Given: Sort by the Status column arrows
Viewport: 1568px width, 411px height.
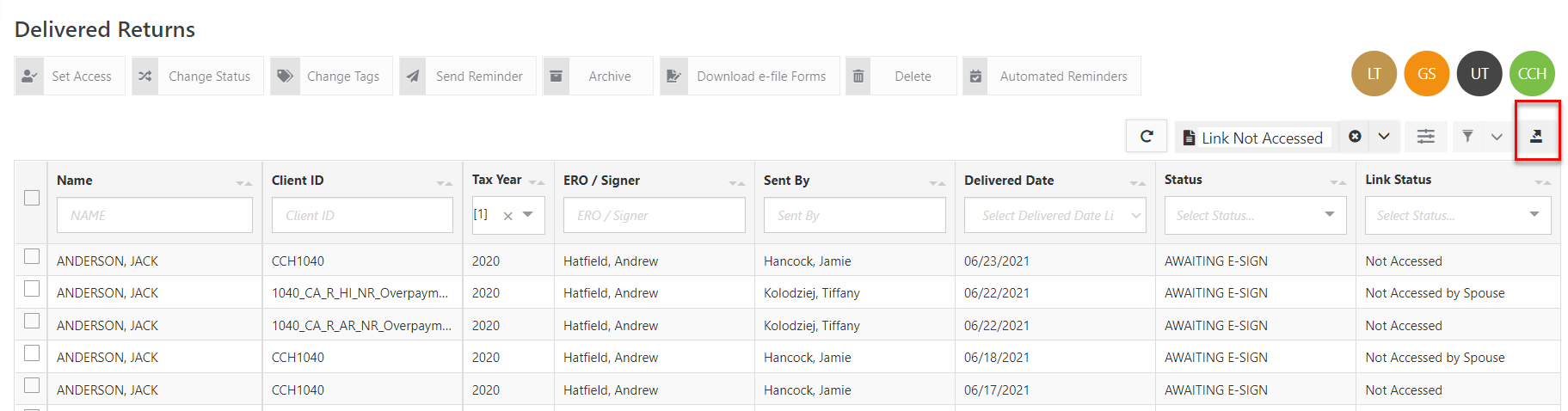Looking at the screenshot, I should pos(1338,181).
